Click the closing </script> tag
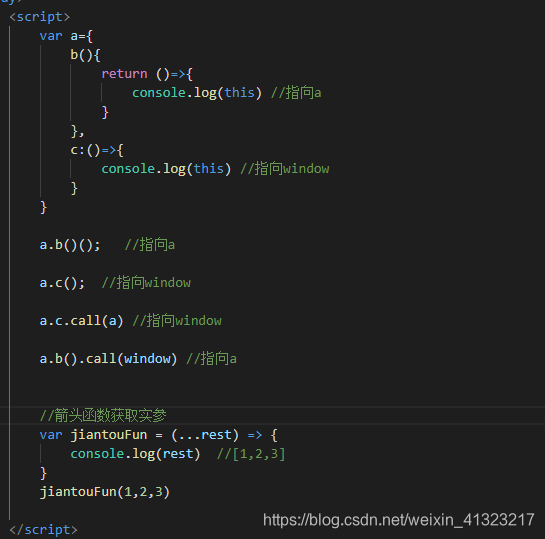Image resolution: width=545 pixels, height=539 pixels. click(x=43, y=530)
